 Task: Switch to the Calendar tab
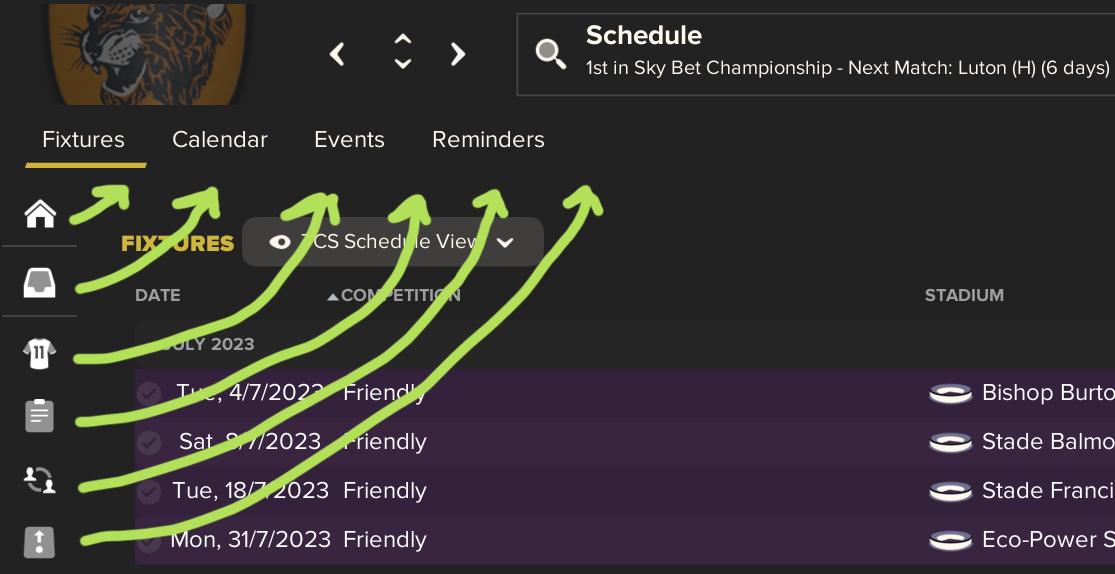(220, 139)
